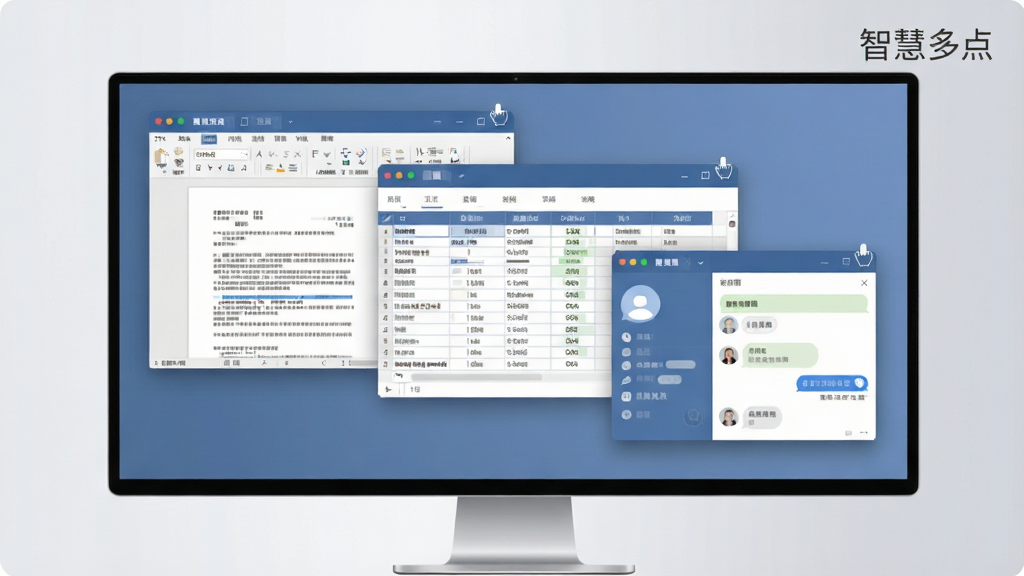
Task: Click the select-all corner of the spreadsheet grid
Action: pyautogui.click(x=386, y=218)
